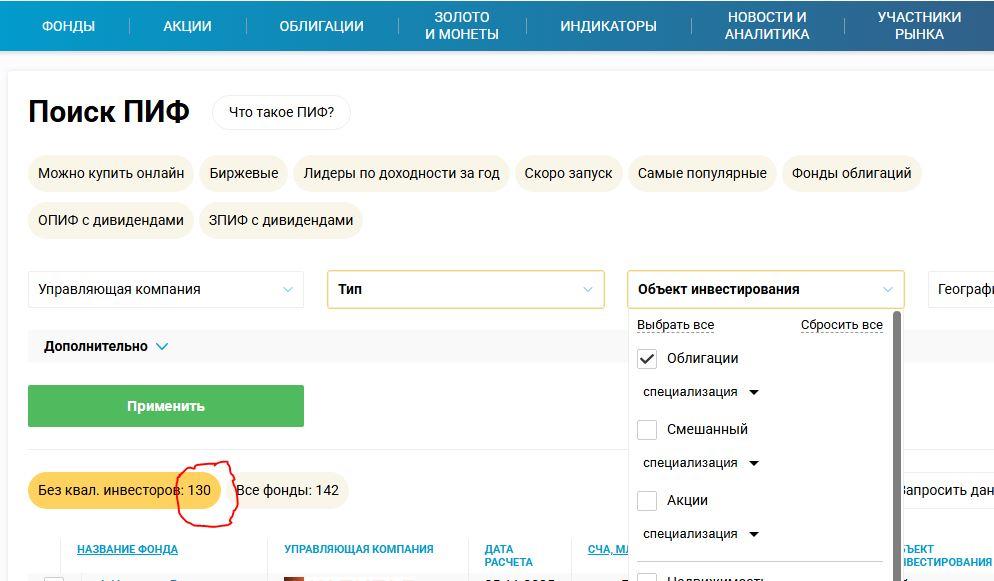This screenshot has height=581, width=994.
Task: Click chevron icon next to Дополнительно
Action: point(162,347)
